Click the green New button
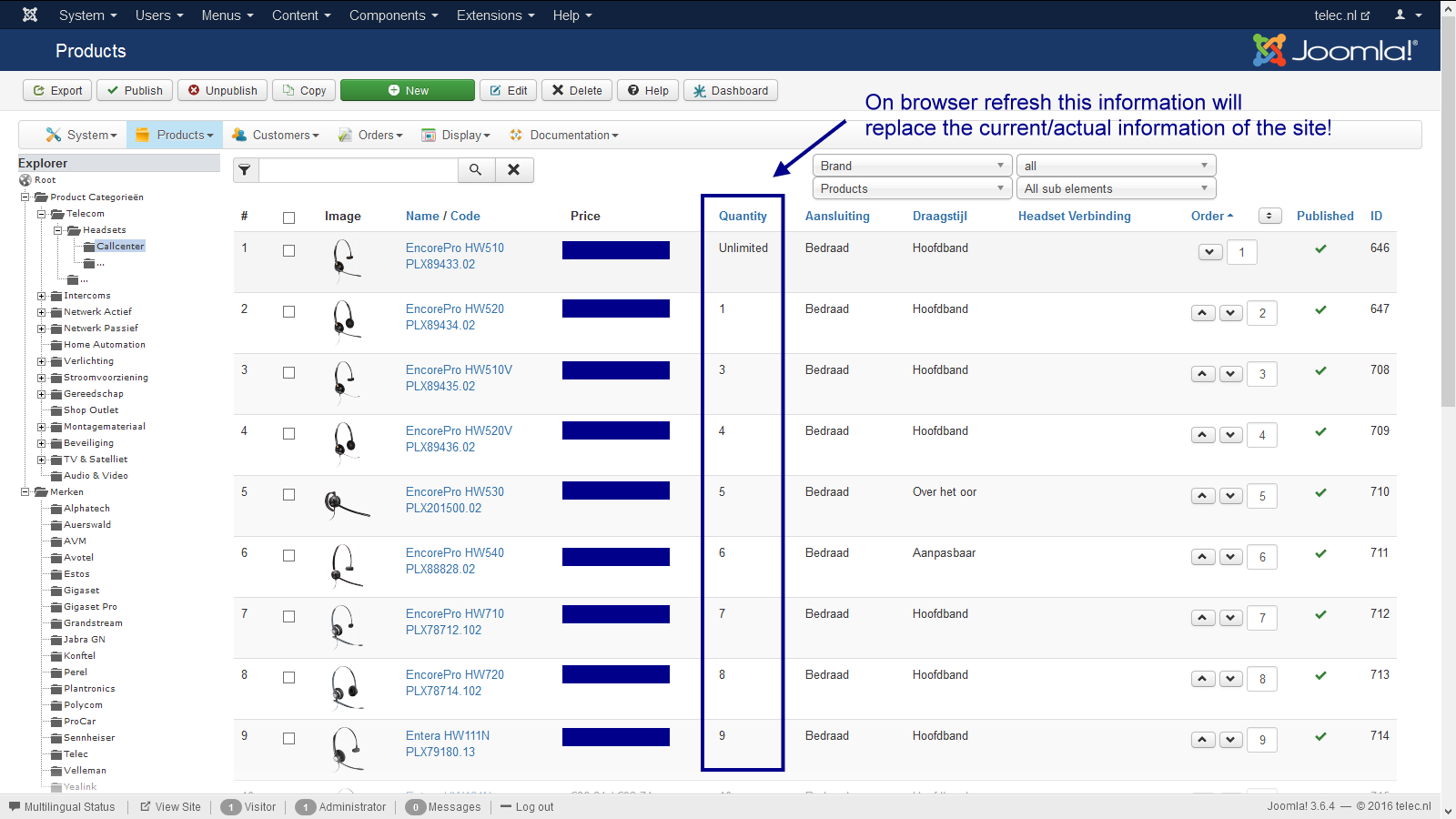The image size is (1456, 819). point(408,90)
